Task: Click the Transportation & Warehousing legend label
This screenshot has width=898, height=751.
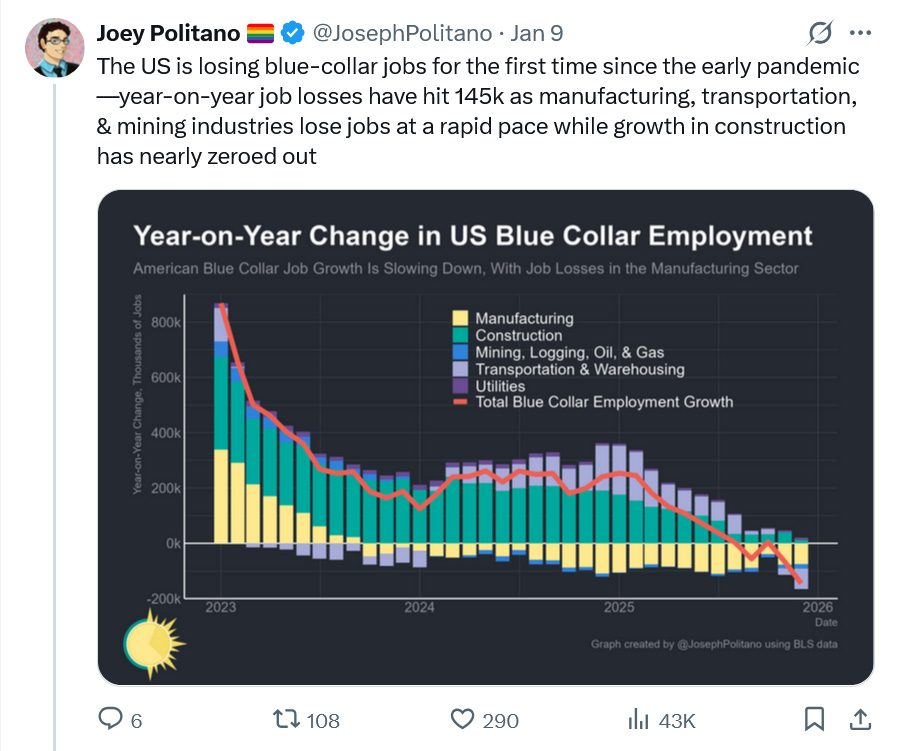Action: (x=579, y=369)
